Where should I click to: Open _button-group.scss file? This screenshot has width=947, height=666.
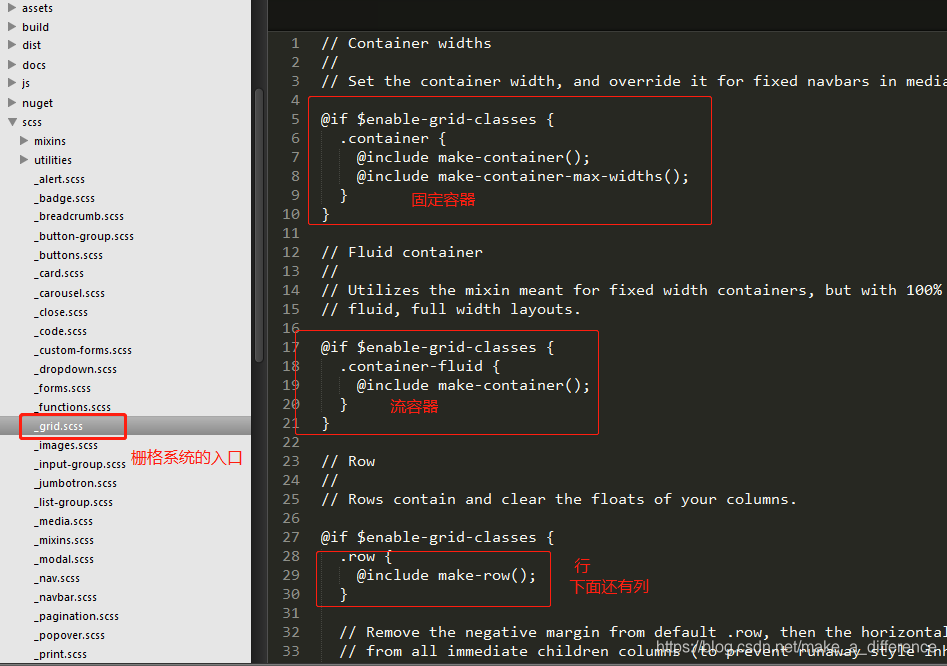[84, 236]
